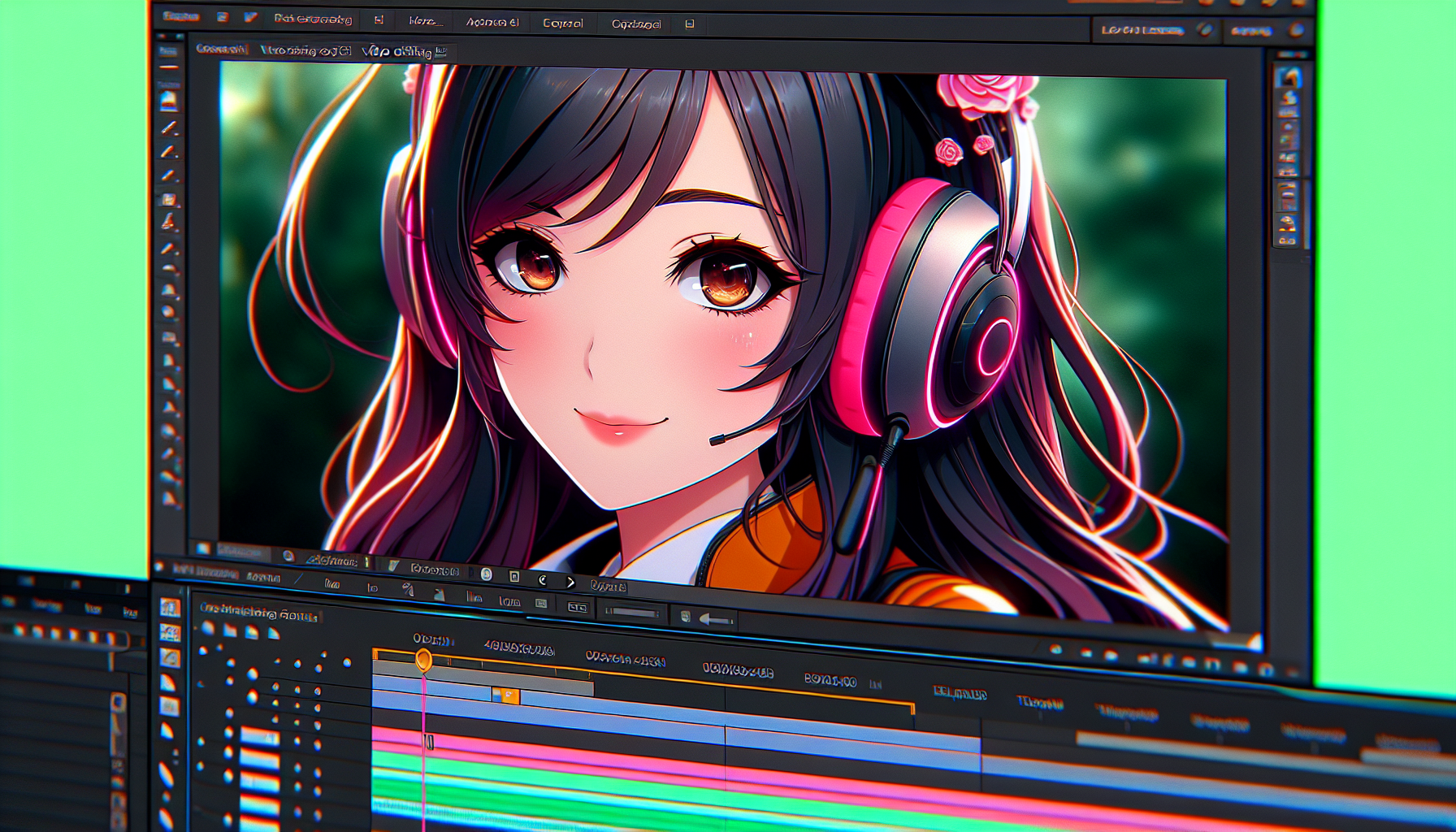The image size is (1456, 832).
Task: Expand the small menu icon after the third viewer tab
Action: click(441, 51)
